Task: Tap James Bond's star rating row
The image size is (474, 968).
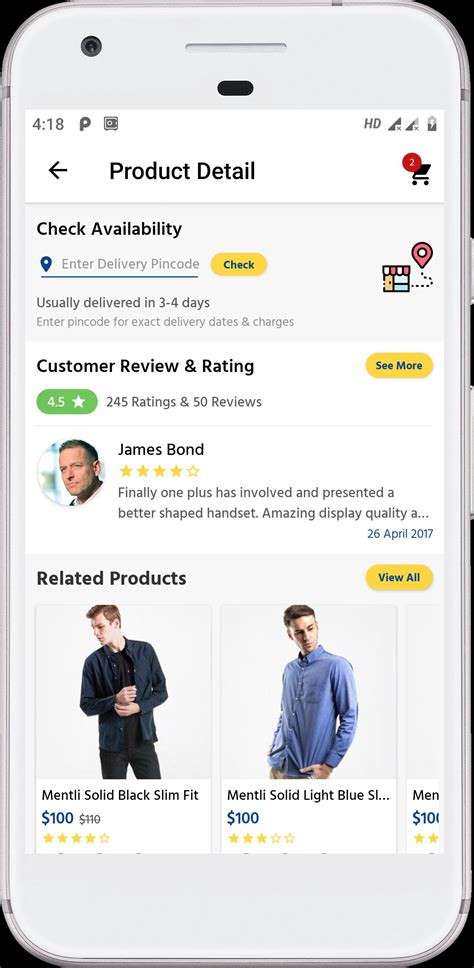Action: (159, 472)
